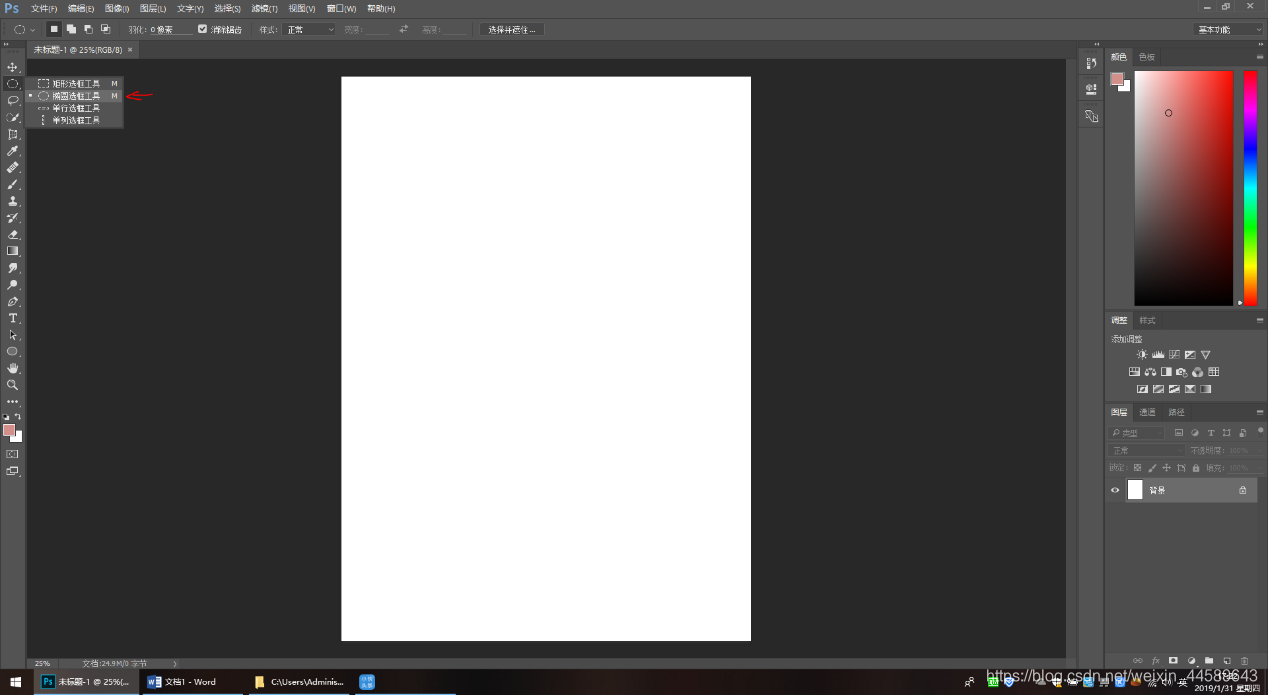Select the Healing Brush tool
This screenshot has height=695, width=1268.
pos(13,167)
